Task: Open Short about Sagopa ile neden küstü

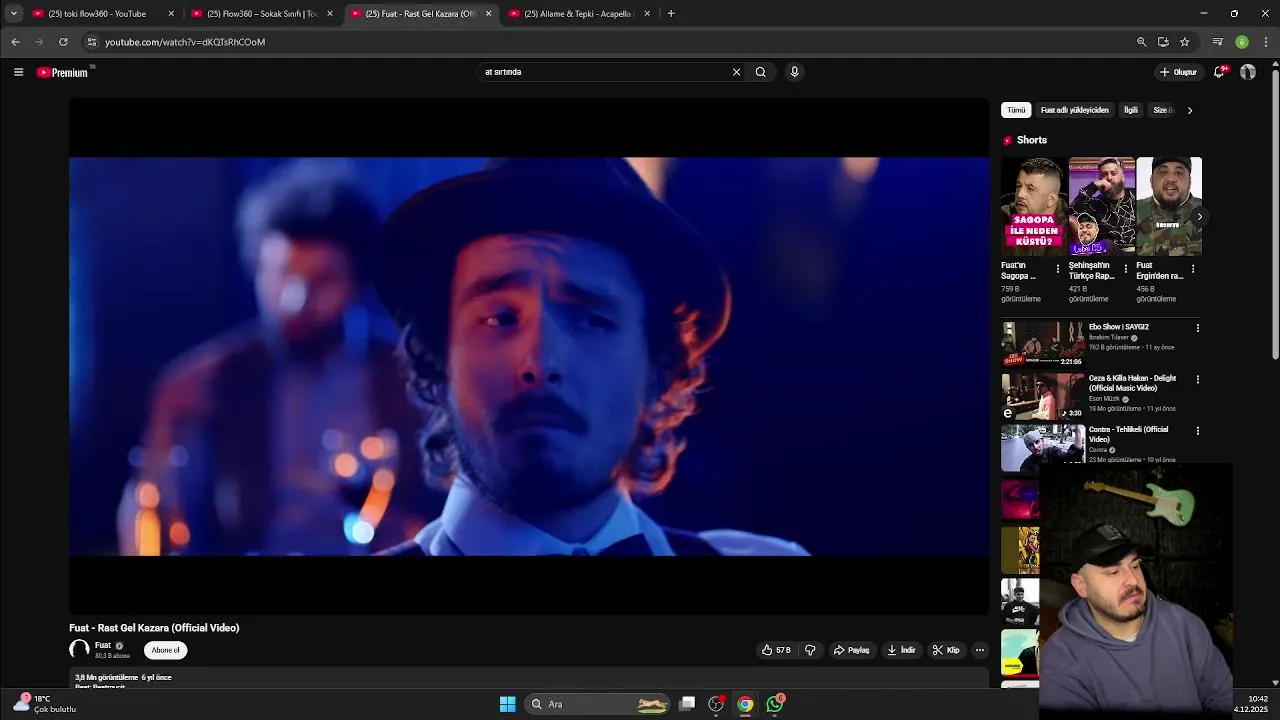Action: 1034,206
